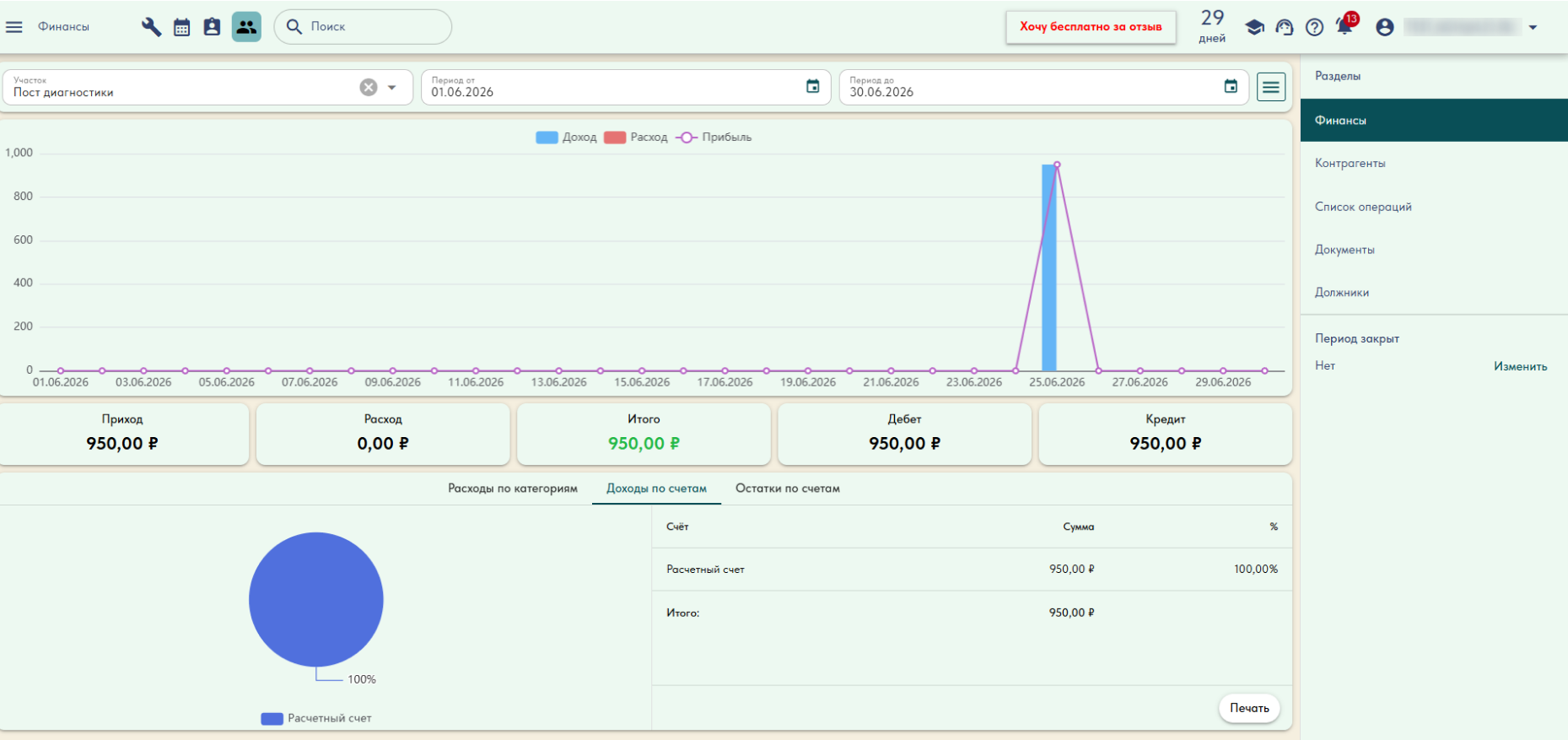Expand the user account dropdown arrow
The image size is (1568, 740).
point(1533,27)
